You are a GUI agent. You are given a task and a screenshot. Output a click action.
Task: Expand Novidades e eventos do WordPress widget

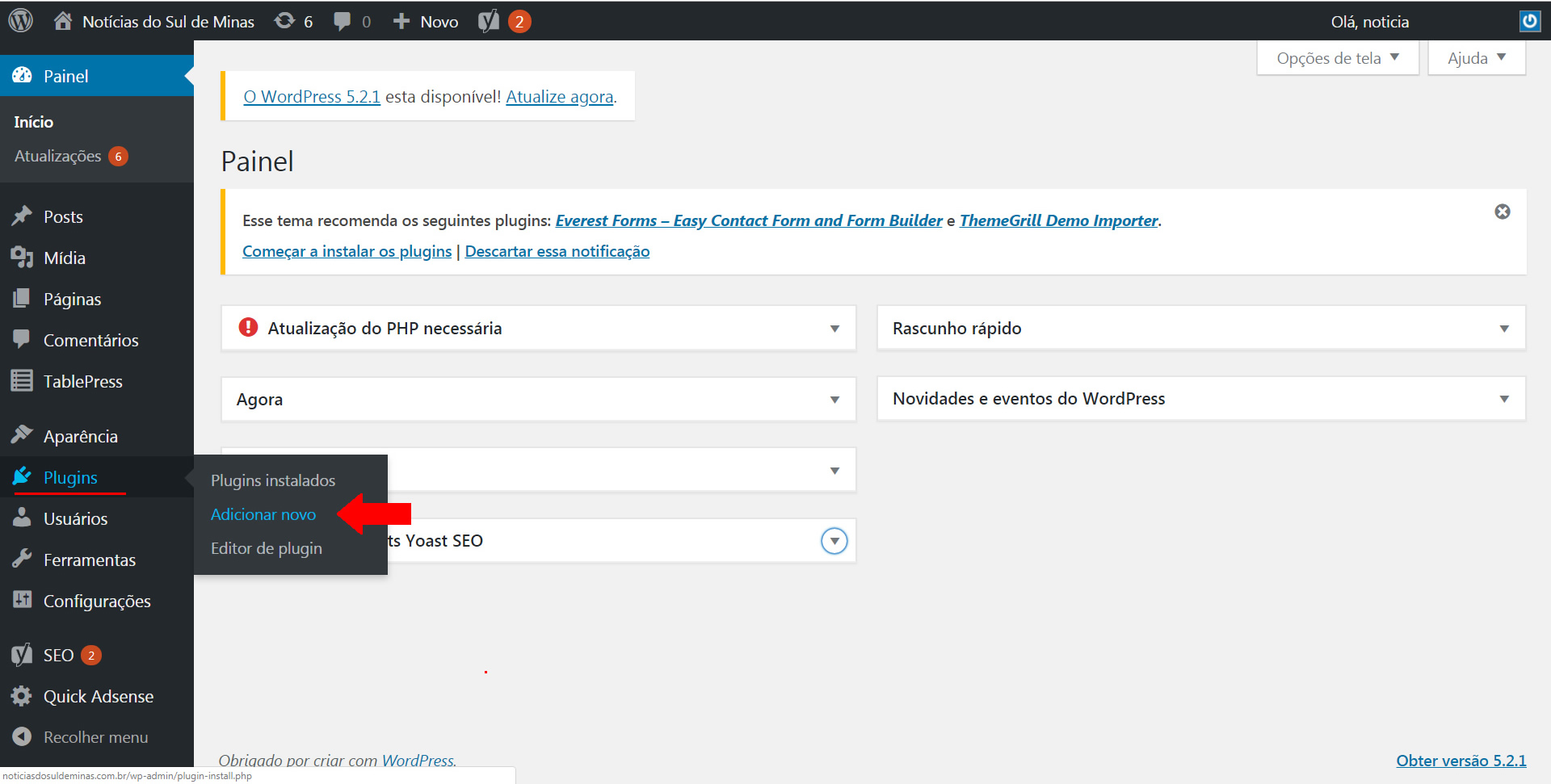click(x=1504, y=399)
